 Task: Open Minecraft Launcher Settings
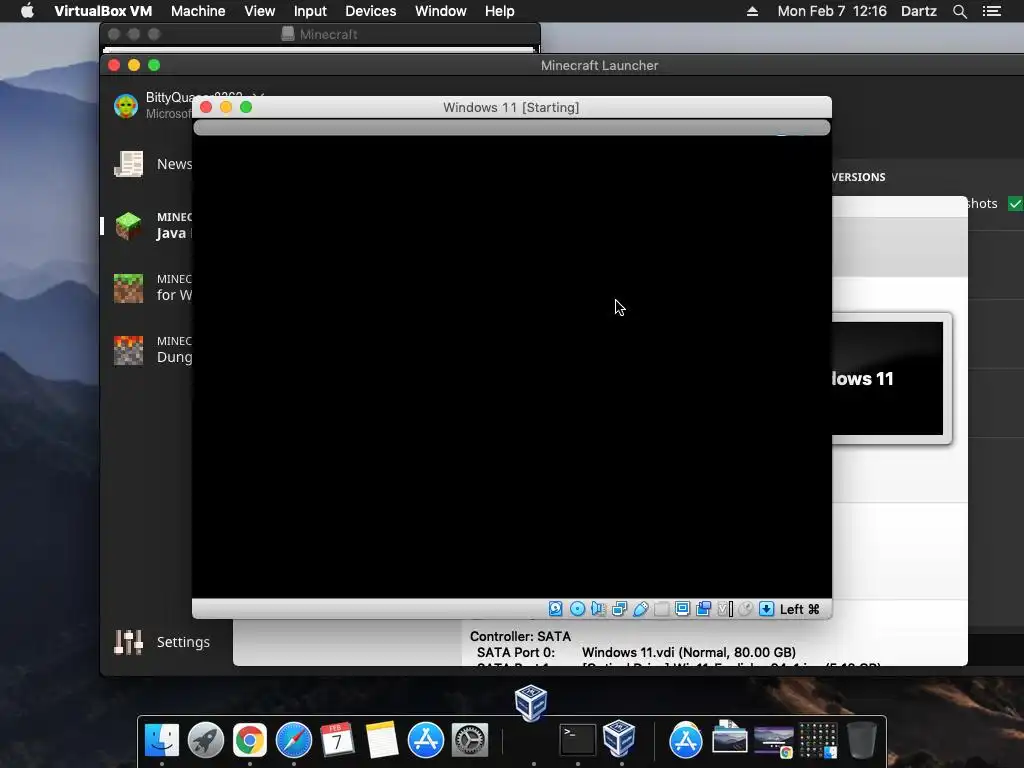coord(162,642)
